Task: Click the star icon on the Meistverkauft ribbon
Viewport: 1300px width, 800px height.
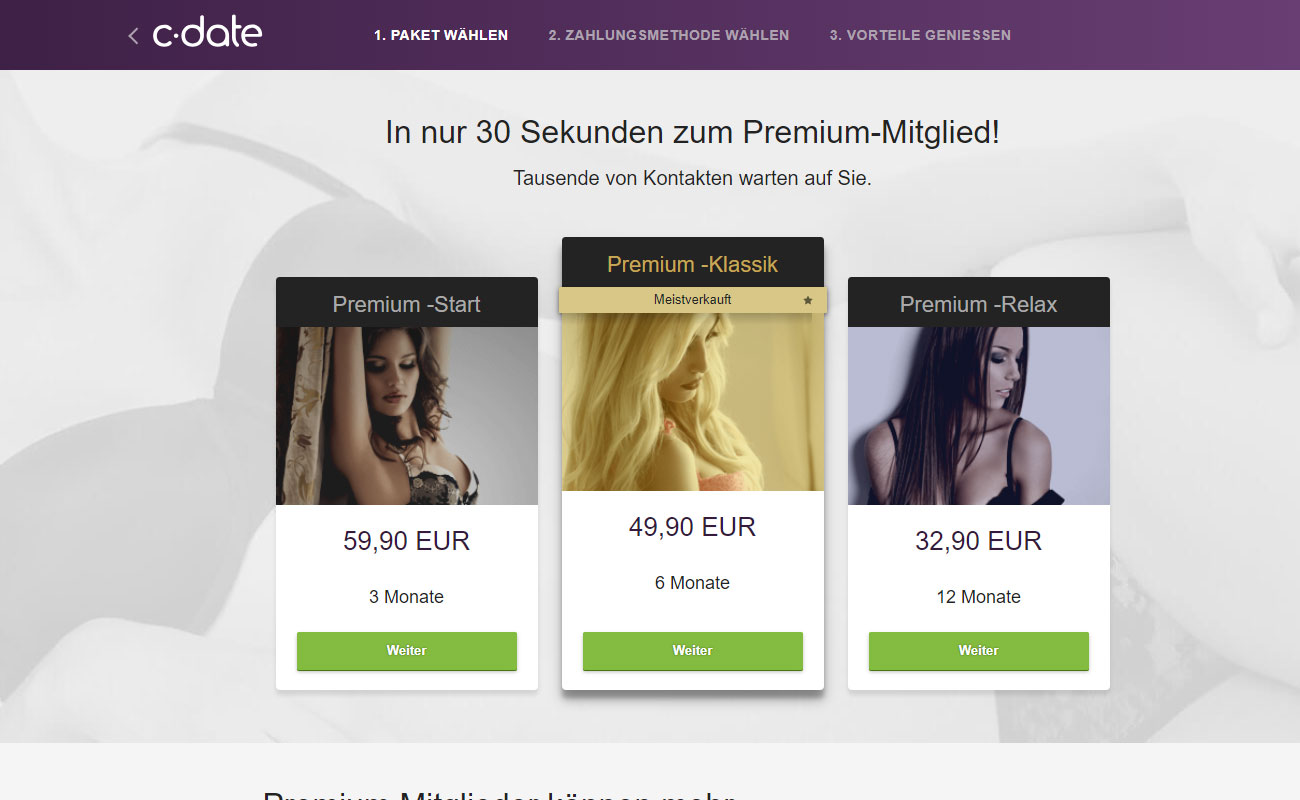Action: tap(808, 300)
